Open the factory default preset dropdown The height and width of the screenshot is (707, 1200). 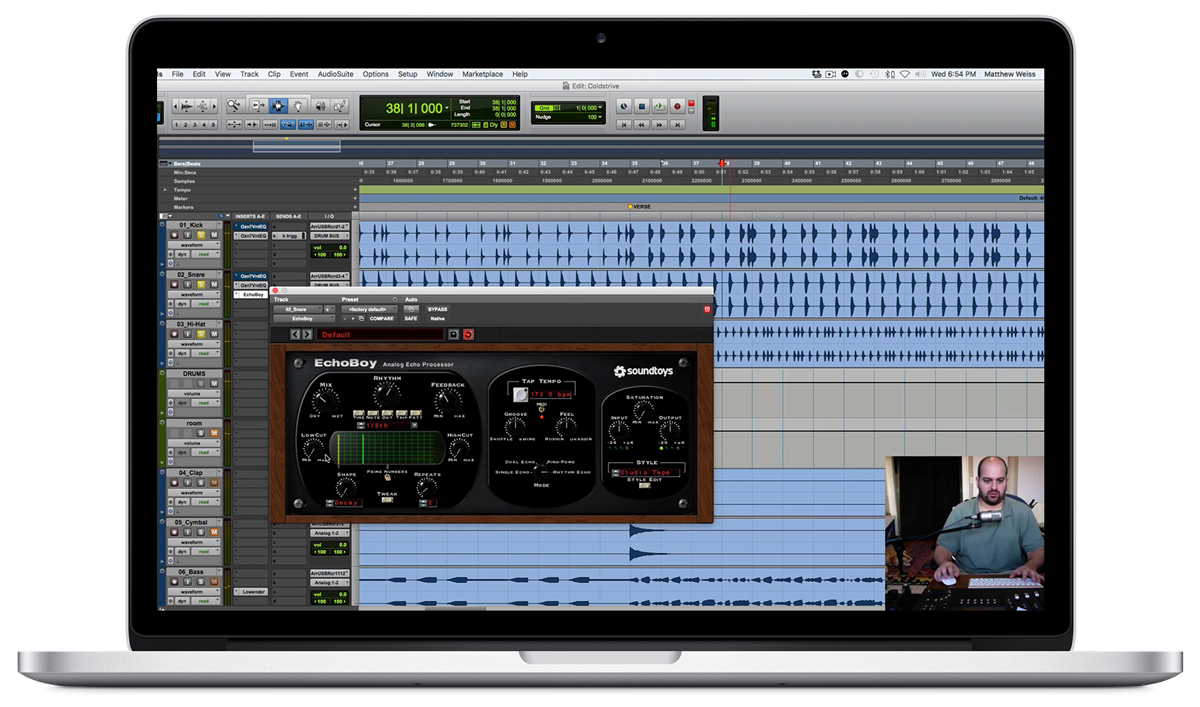click(369, 309)
